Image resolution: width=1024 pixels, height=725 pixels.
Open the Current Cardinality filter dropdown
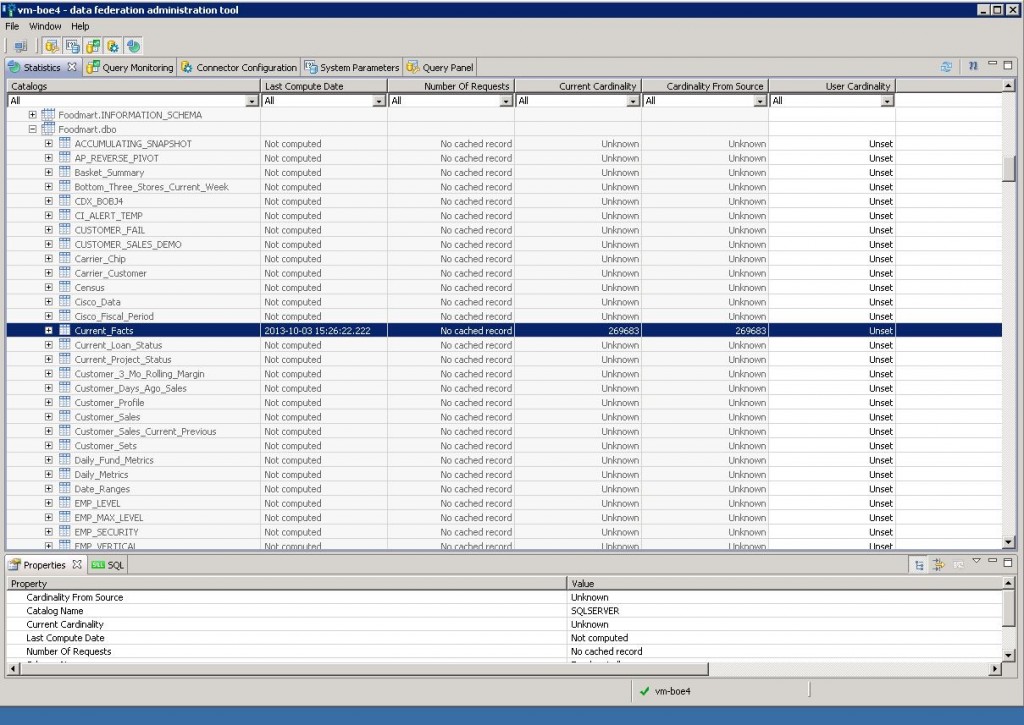[x=633, y=101]
